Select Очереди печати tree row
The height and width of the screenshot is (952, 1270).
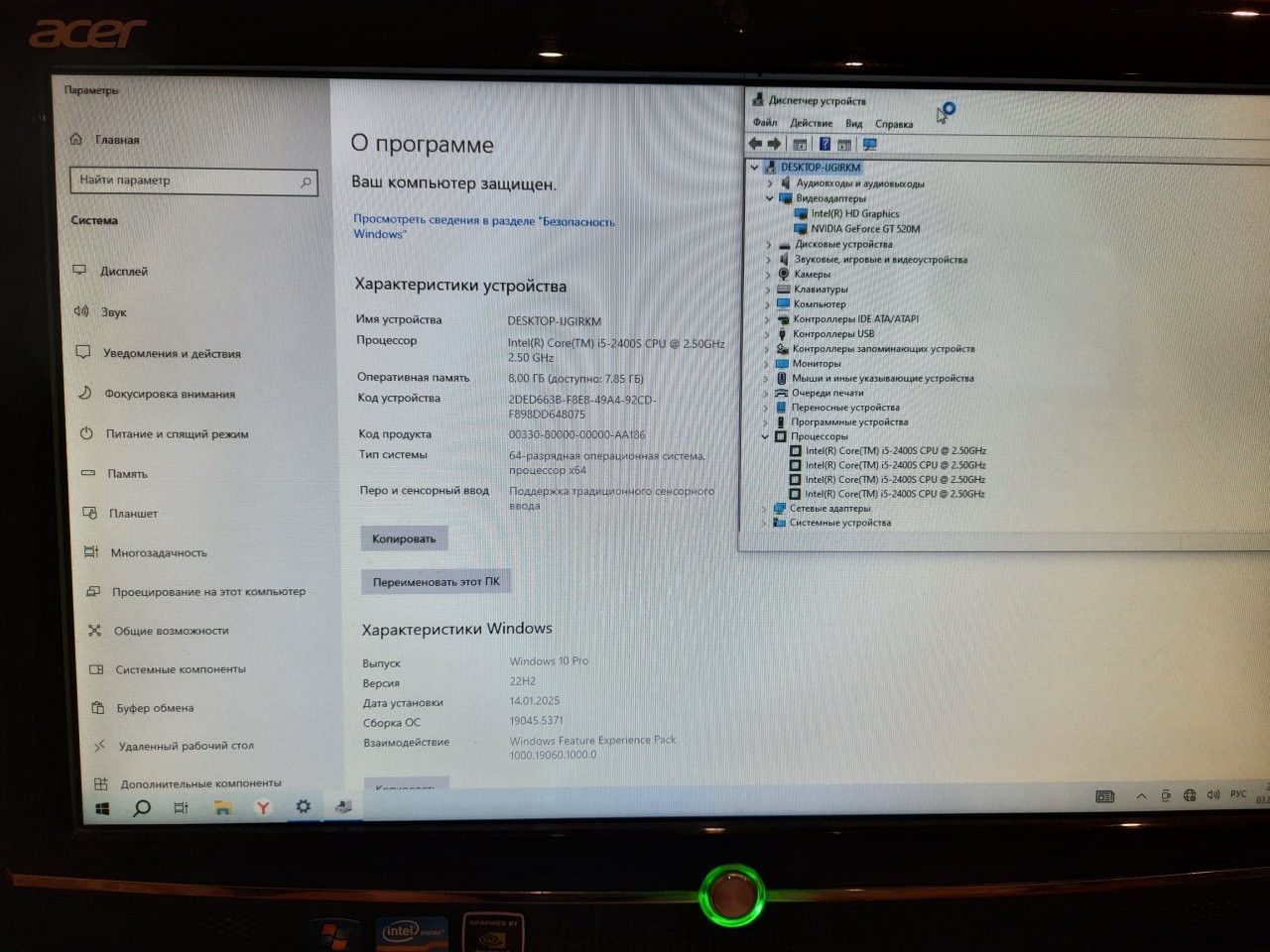pos(826,393)
